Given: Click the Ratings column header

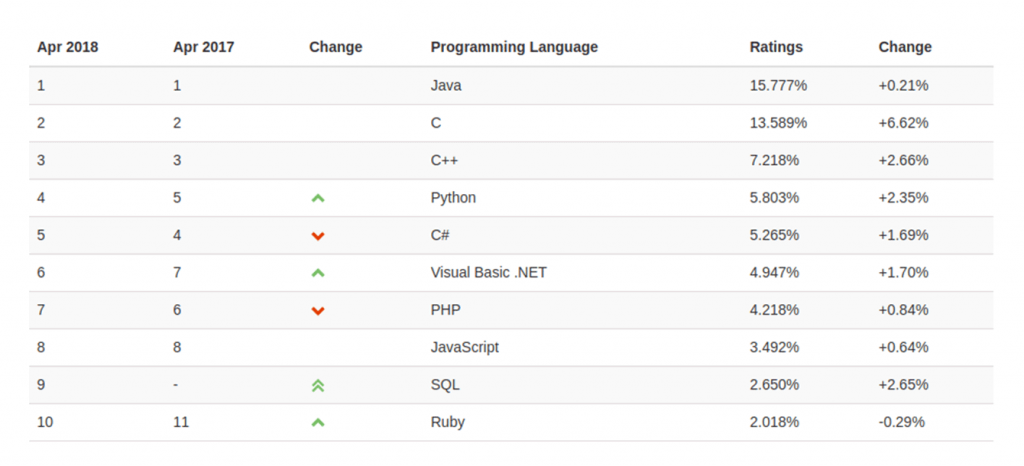Looking at the screenshot, I should (776, 47).
